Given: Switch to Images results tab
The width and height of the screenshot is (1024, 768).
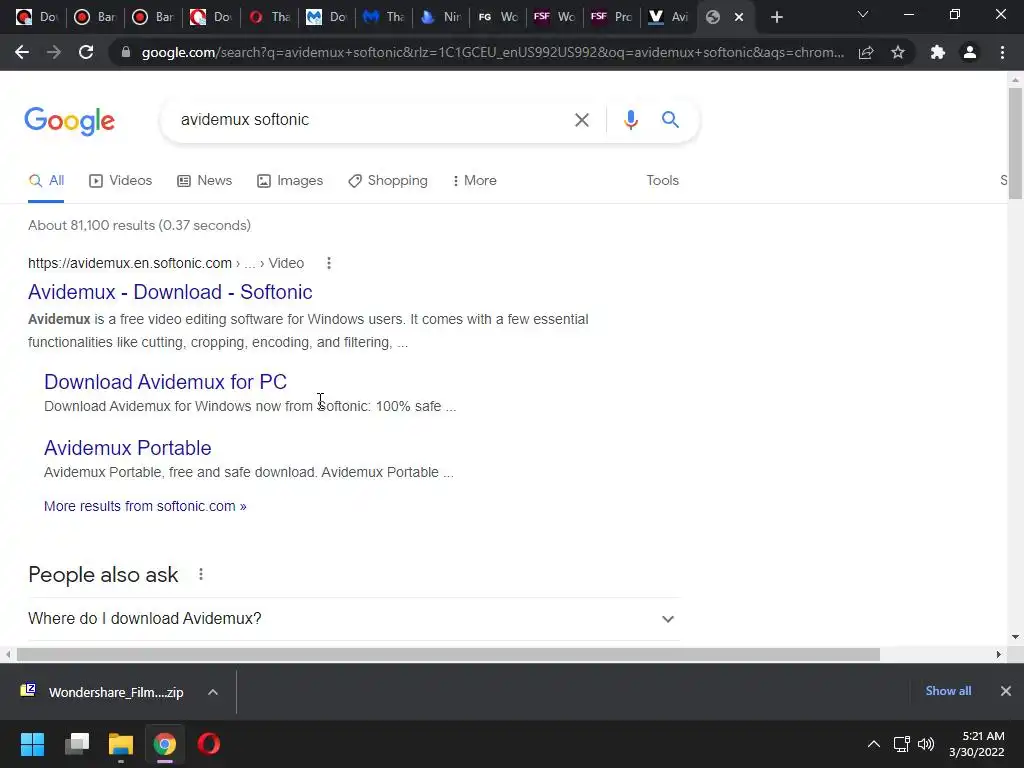Looking at the screenshot, I should [x=290, y=181].
